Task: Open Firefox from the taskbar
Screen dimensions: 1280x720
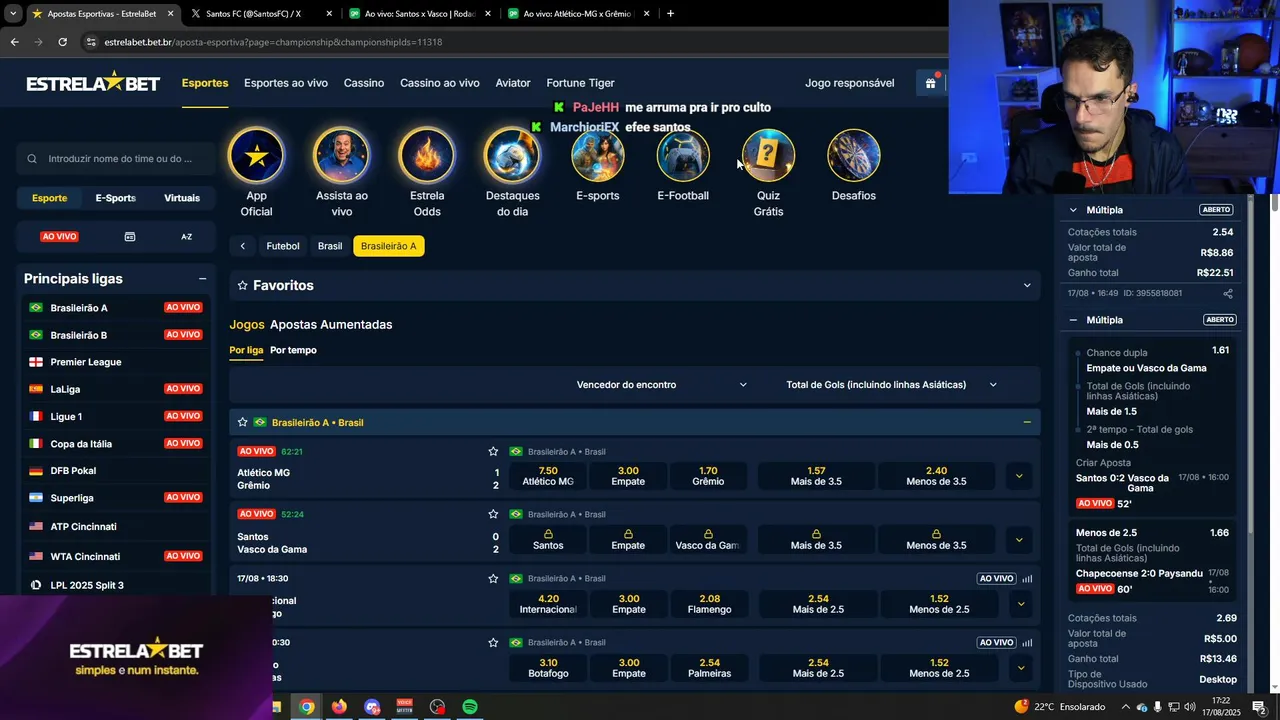Action: (x=339, y=707)
